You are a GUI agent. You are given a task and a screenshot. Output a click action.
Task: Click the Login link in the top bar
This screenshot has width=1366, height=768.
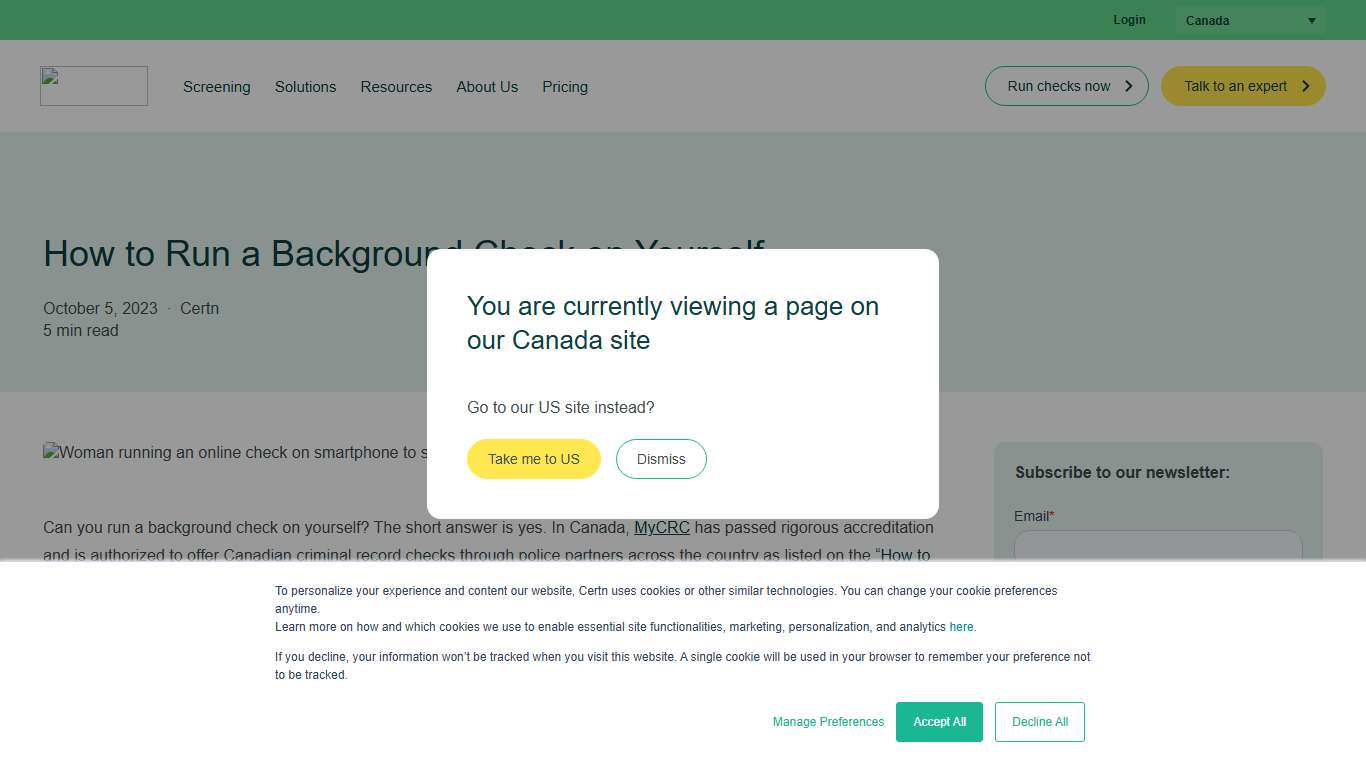click(x=1129, y=19)
